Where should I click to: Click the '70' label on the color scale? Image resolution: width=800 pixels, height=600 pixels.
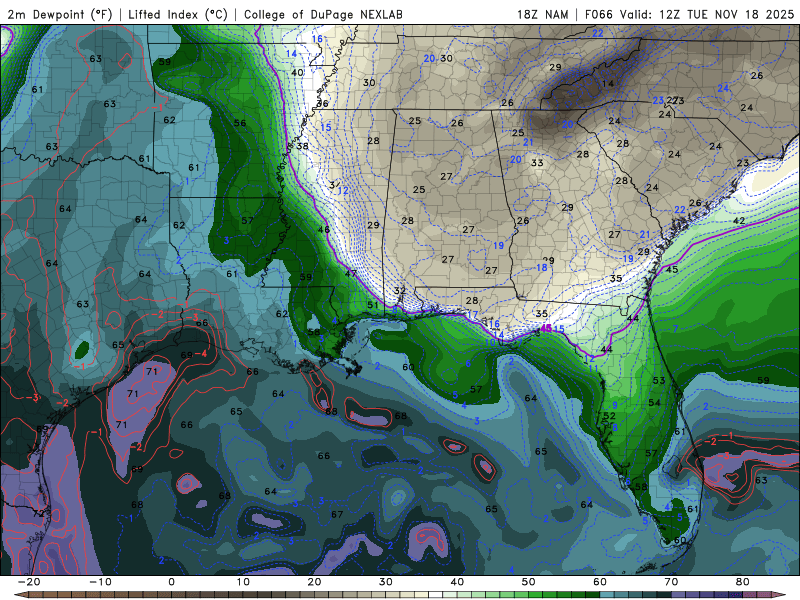671,582
